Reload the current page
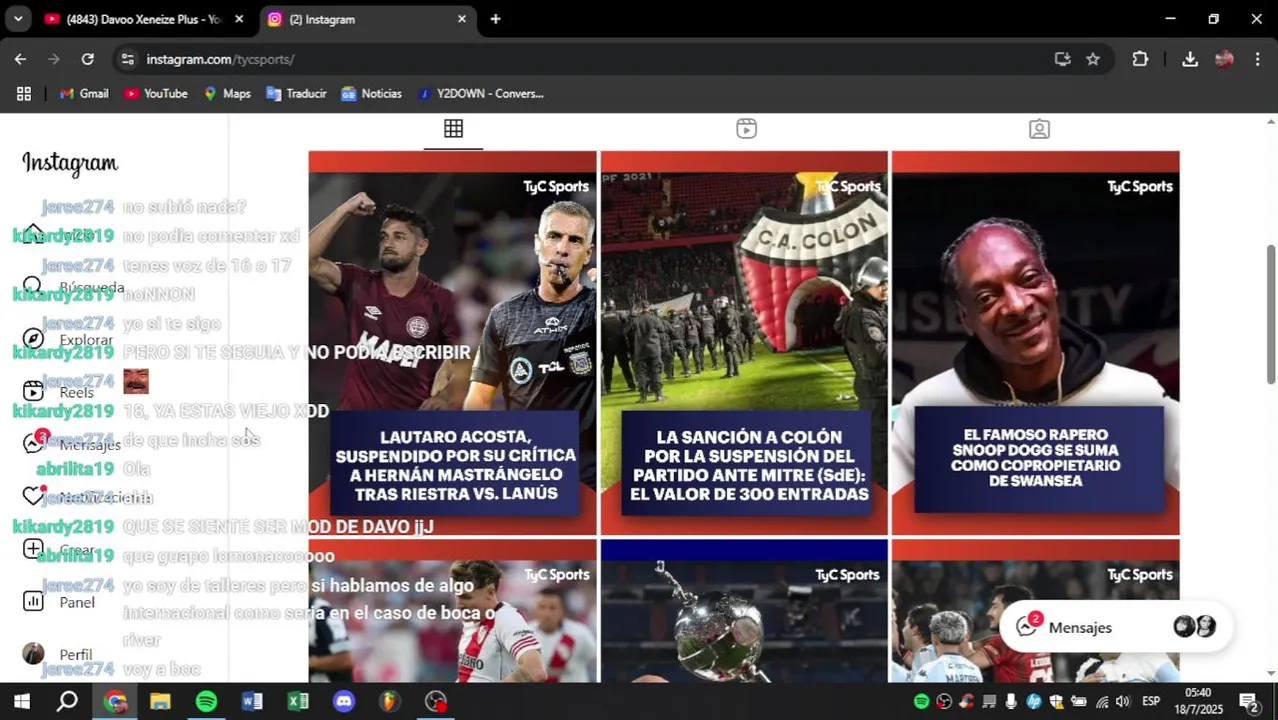This screenshot has width=1278, height=720. click(88, 59)
